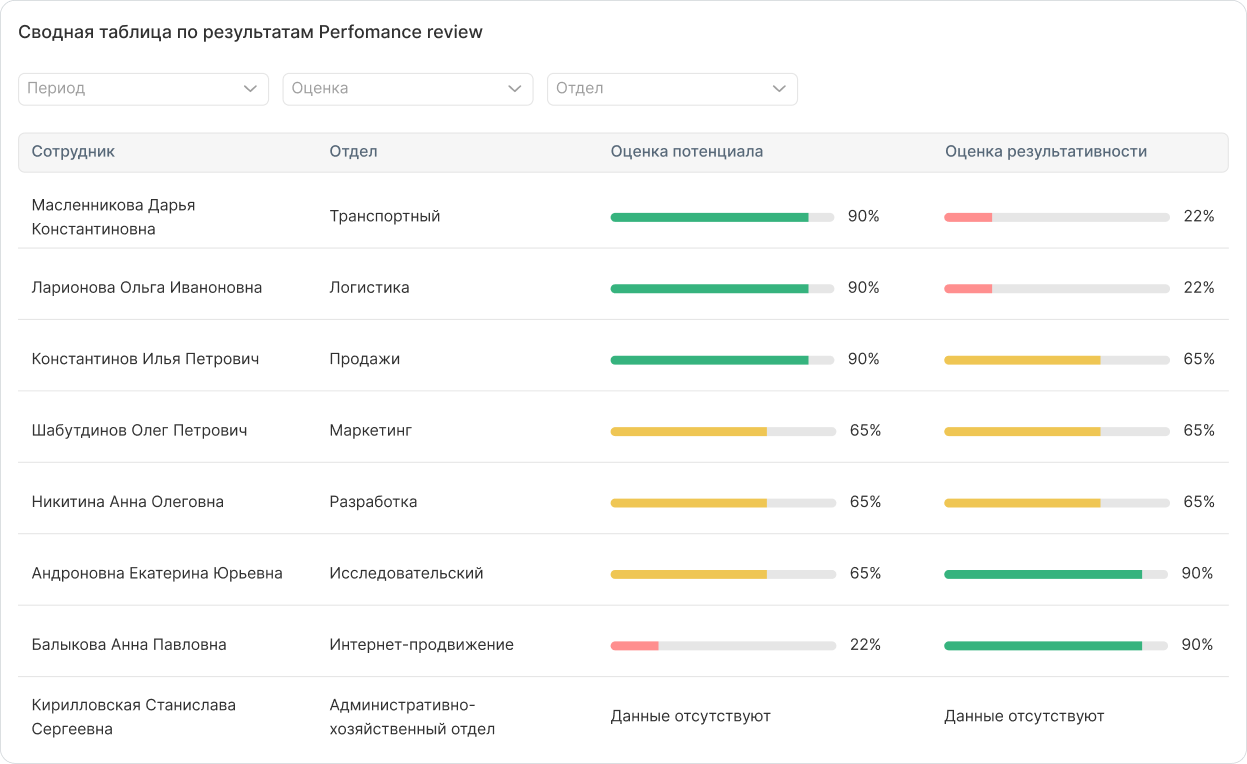Click the Административно-хозяйственный отдел cell
Screen dimensions: 1247x764
coord(412,717)
